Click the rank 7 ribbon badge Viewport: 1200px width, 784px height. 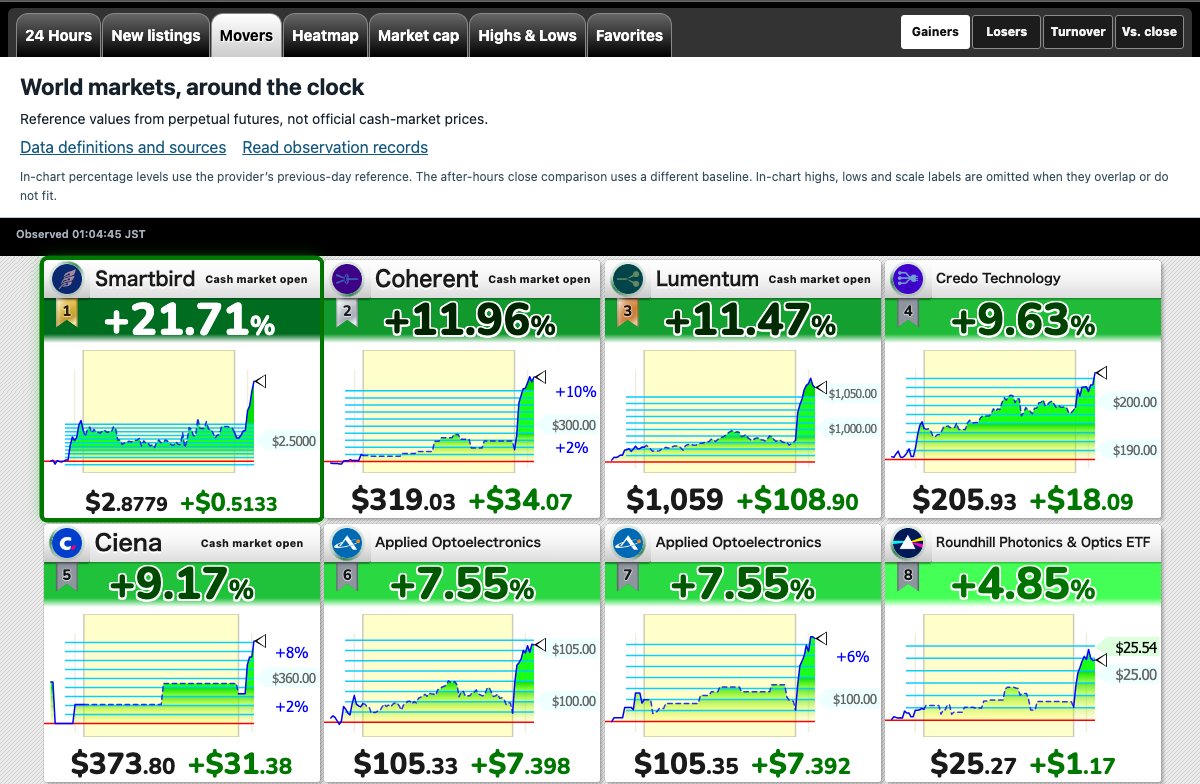(x=626, y=578)
